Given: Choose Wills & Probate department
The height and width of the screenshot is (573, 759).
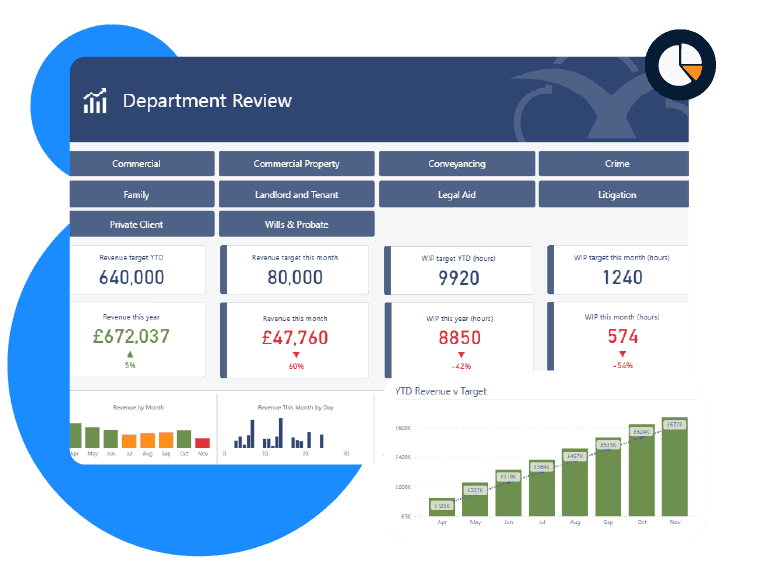Looking at the screenshot, I should [x=296, y=224].
